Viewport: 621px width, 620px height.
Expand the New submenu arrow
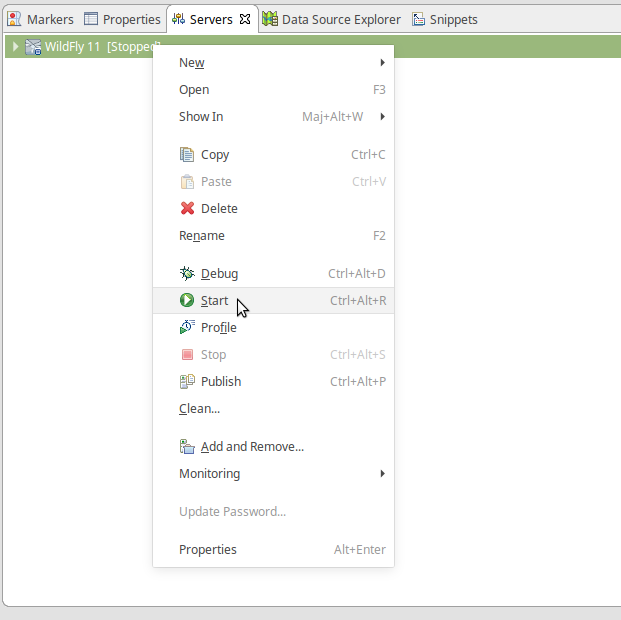tap(382, 63)
